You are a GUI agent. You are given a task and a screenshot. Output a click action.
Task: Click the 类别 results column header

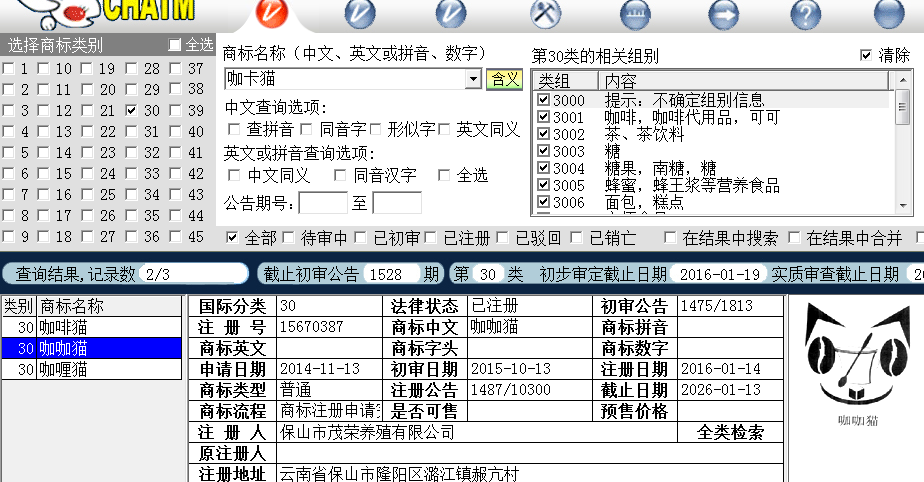coord(19,306)
